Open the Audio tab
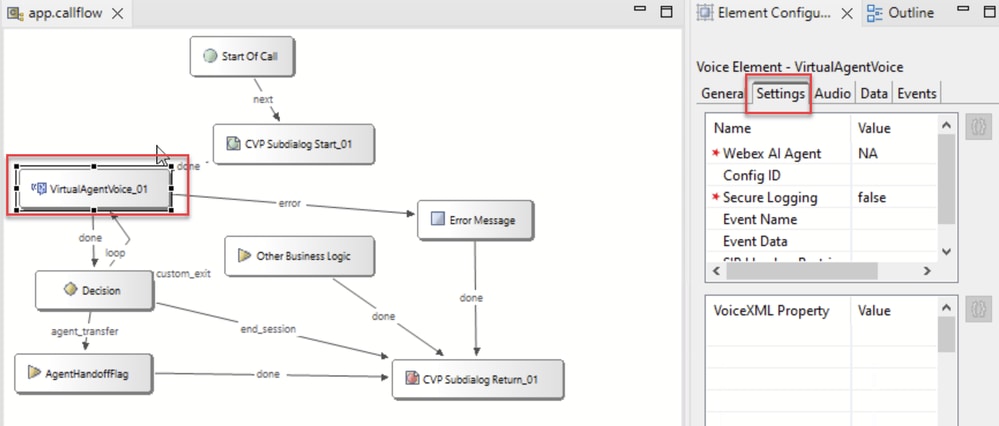Viewport: 999px width, 426px height. 833,93
